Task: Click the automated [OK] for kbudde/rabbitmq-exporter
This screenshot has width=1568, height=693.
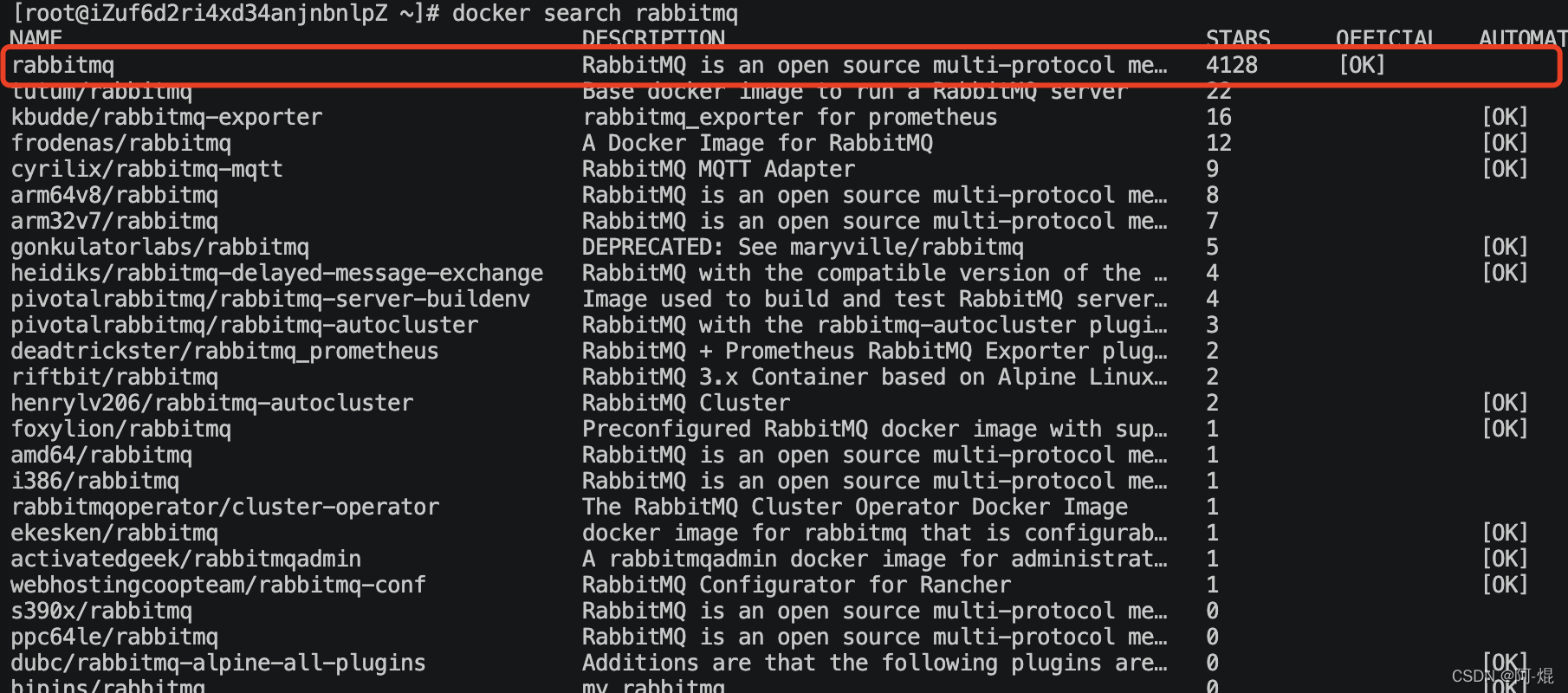Action: click(1505, 117)
